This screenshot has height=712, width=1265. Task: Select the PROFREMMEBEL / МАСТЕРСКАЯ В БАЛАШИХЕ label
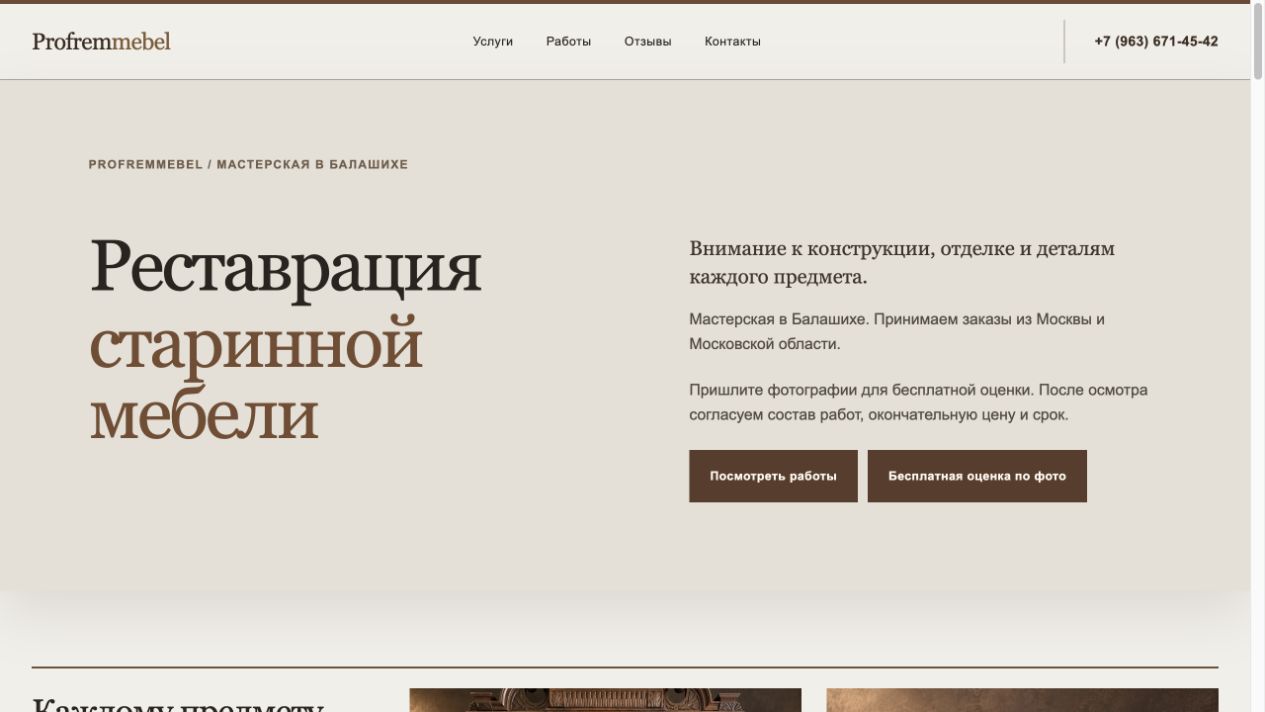coord(248,164)
